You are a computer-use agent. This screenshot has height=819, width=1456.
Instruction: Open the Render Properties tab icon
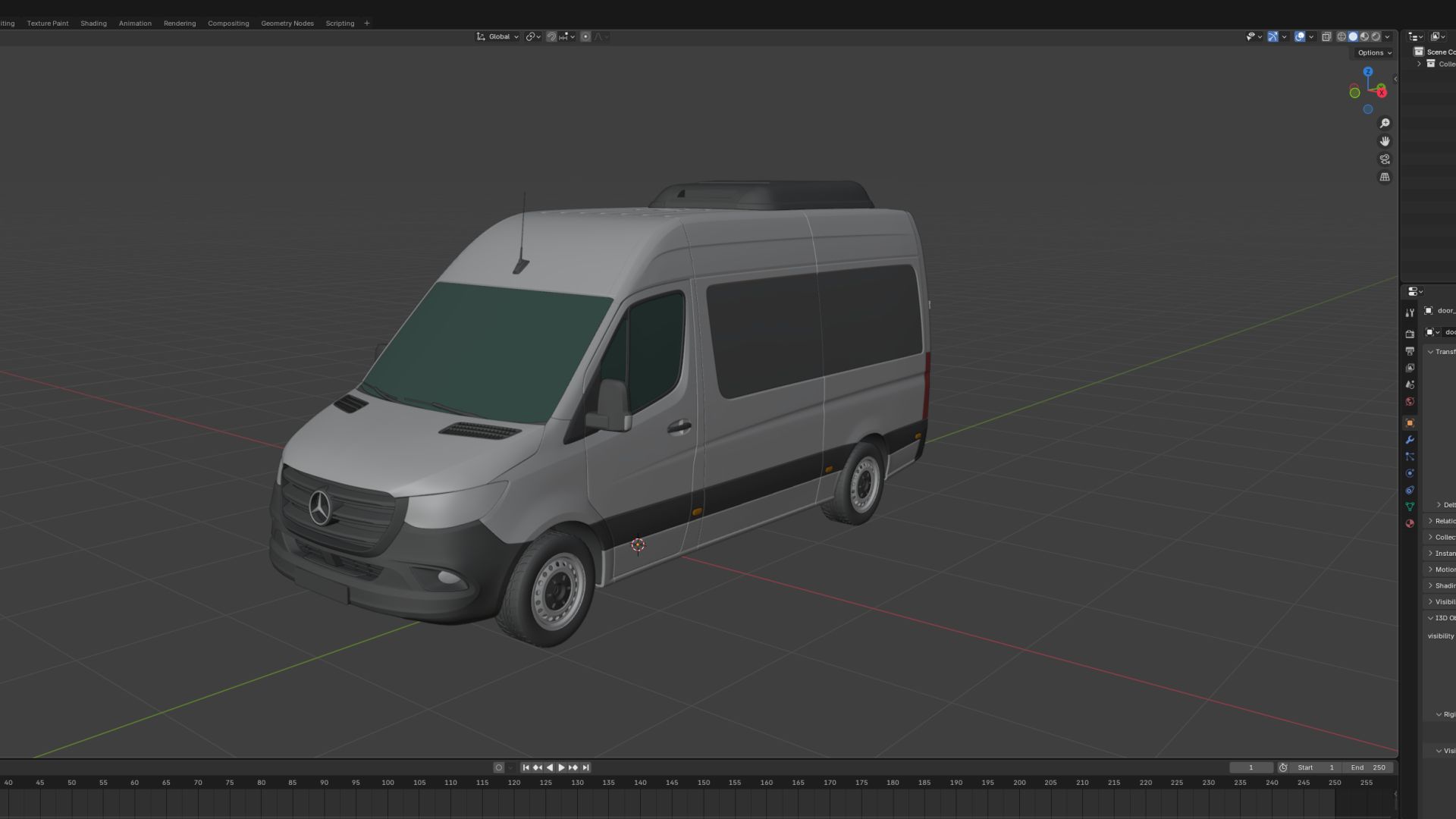click(x=1409, y=333)
